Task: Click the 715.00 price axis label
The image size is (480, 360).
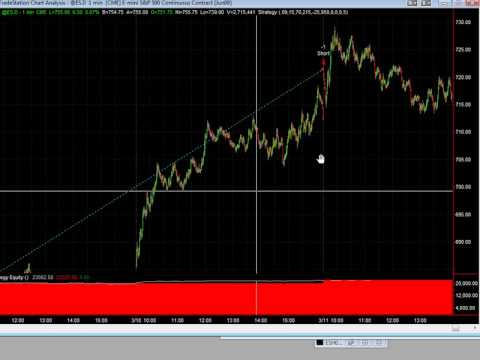Action: coord(463,105)
